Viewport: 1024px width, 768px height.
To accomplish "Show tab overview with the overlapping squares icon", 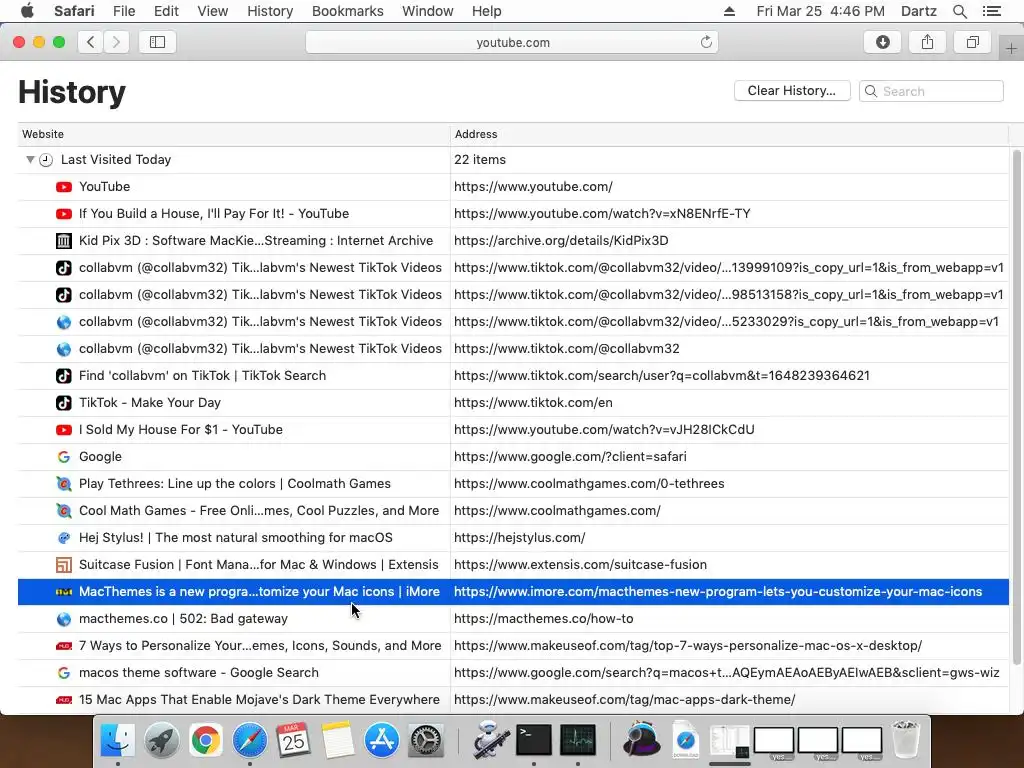I will pos(972,42).
